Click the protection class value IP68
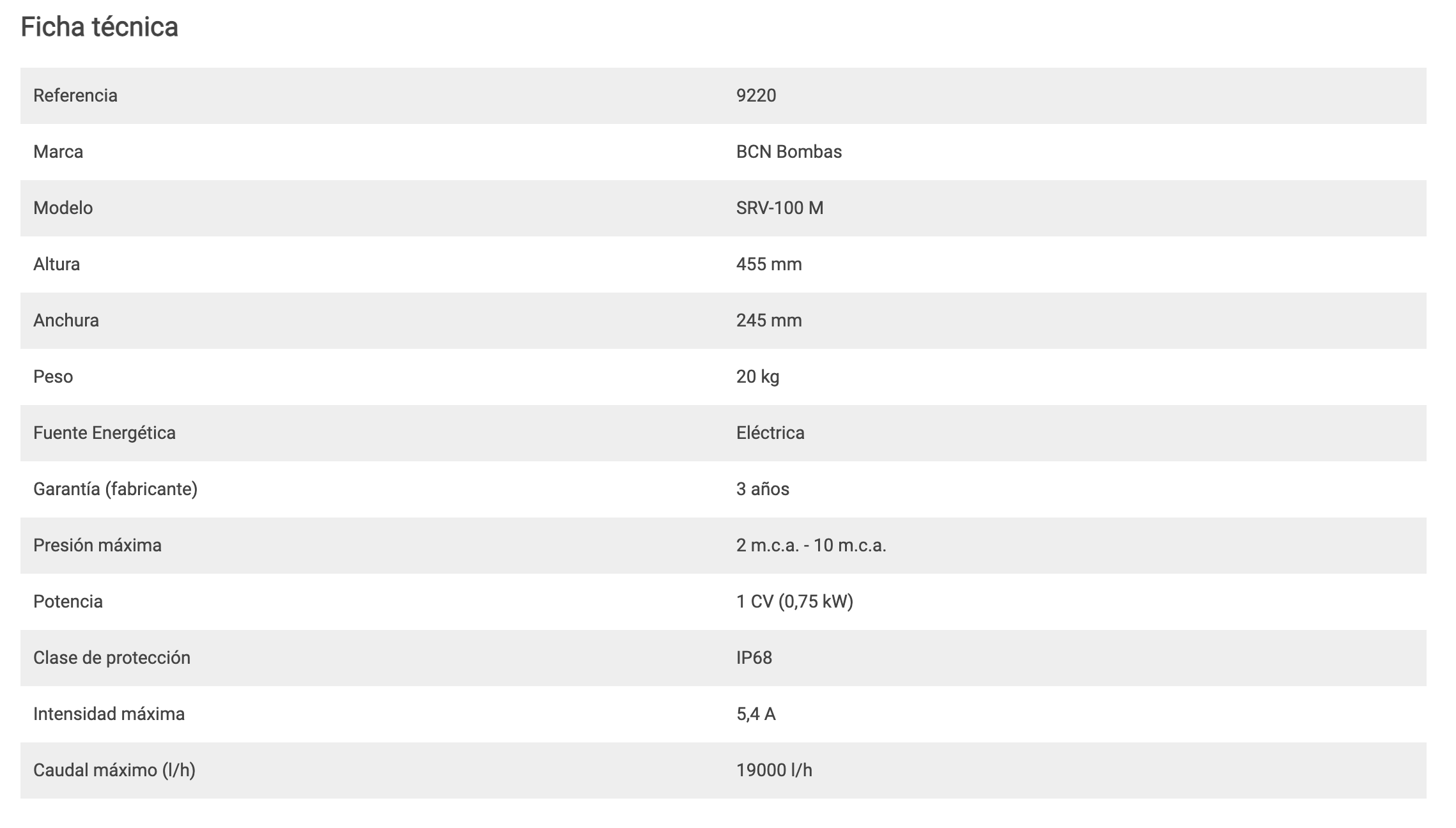 pyautogui.click(x=754, y=658)
